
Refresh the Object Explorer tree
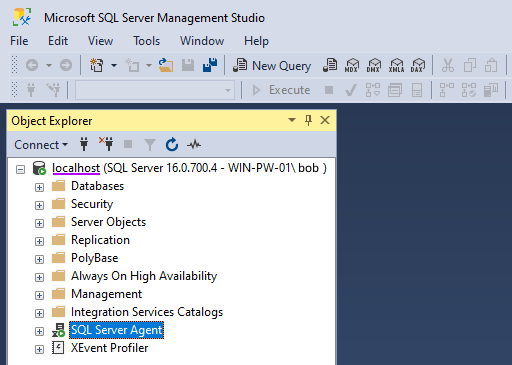[x=172, y=144]
